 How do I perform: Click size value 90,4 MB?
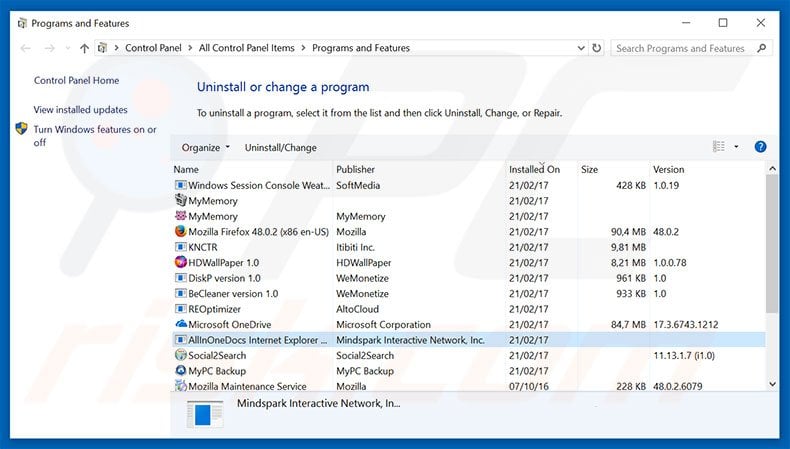[628, 232]
